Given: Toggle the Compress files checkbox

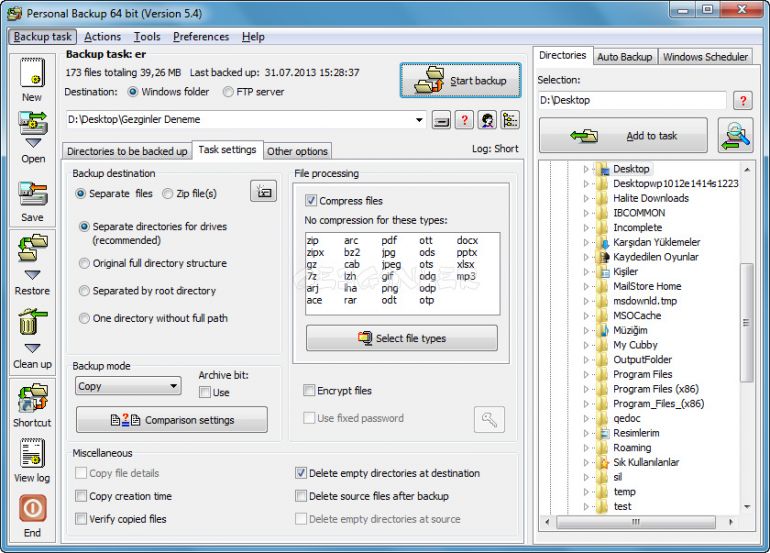Looking at the screenshot, I should [311, 200].
